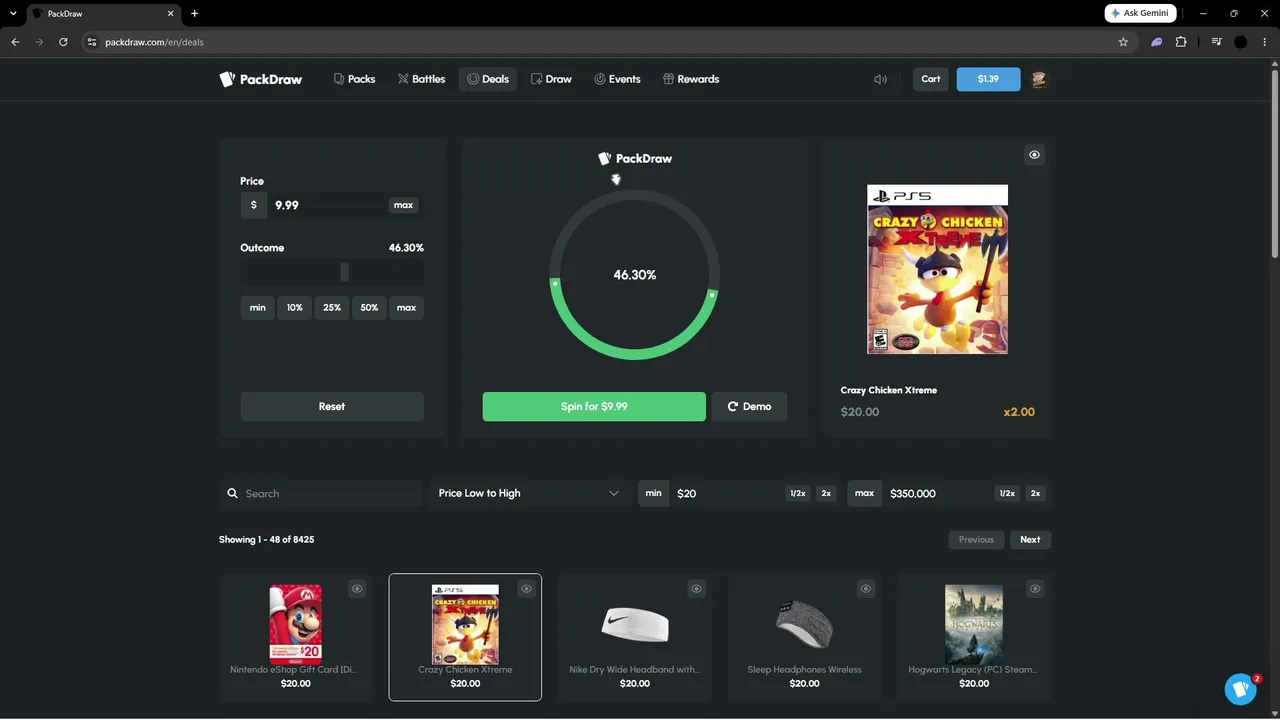Set price to max in Price field
The height and width of the screenshot is (720, 1280).
click(403, 205)
